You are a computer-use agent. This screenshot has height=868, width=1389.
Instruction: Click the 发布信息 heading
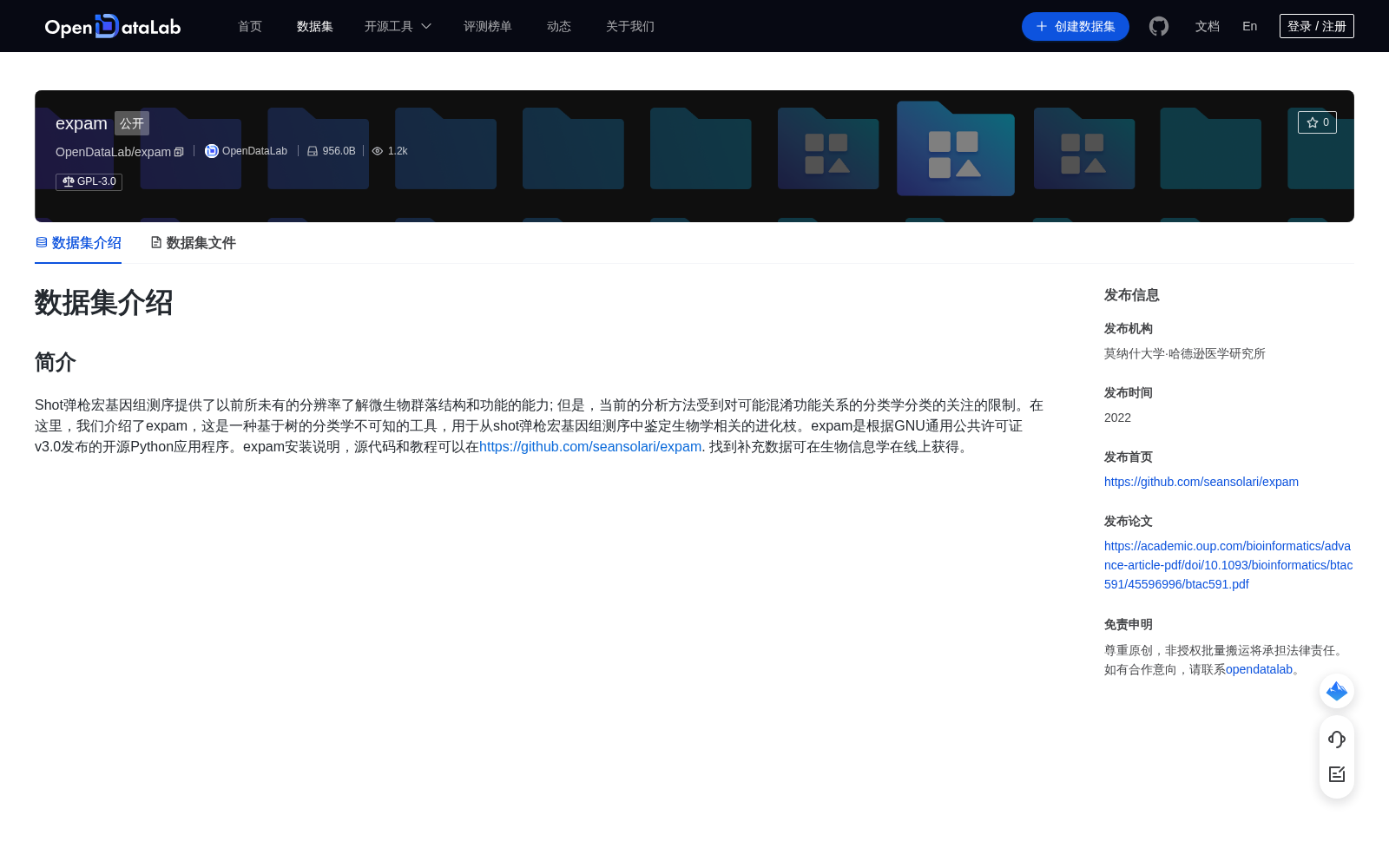click(x=1132, y=295)
